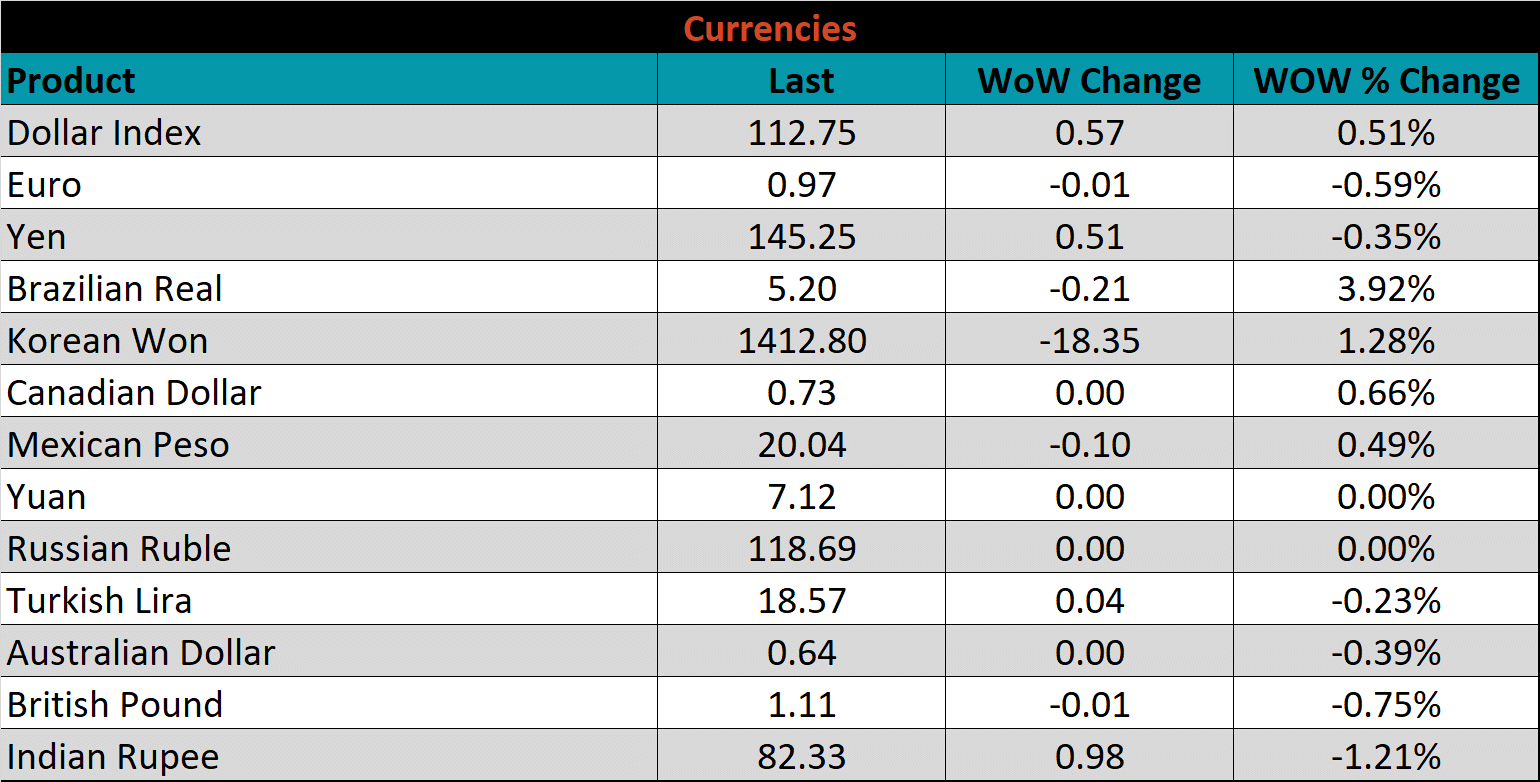Click the Currencies table title

(770, 28)
